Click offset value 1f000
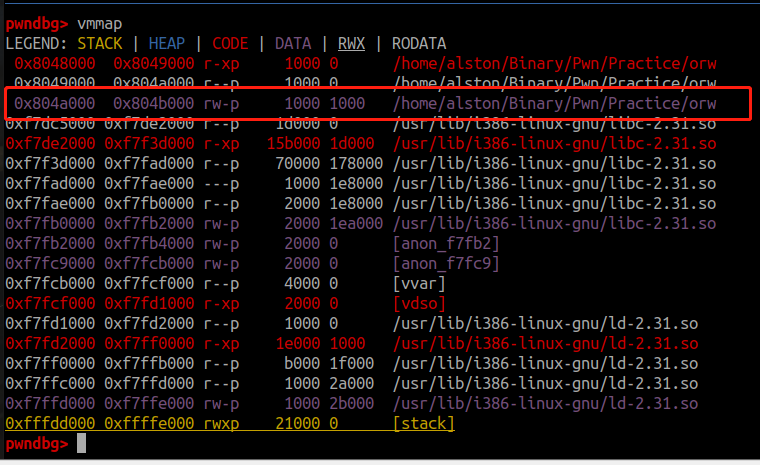The width and height of the screenshot is (760, 465). coord(351,363)
